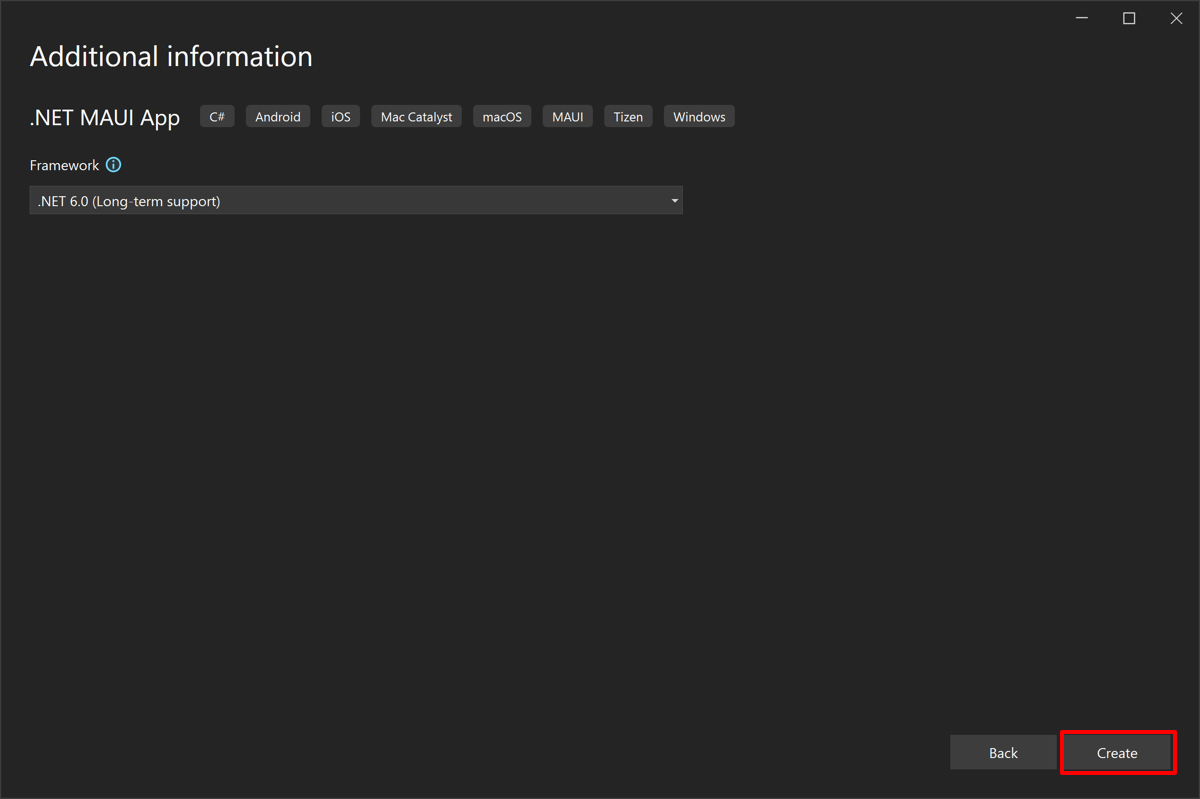The height and width of the screenshot is (799, 1200).
Task: Click the Android tag
Action: coord(278,117)
